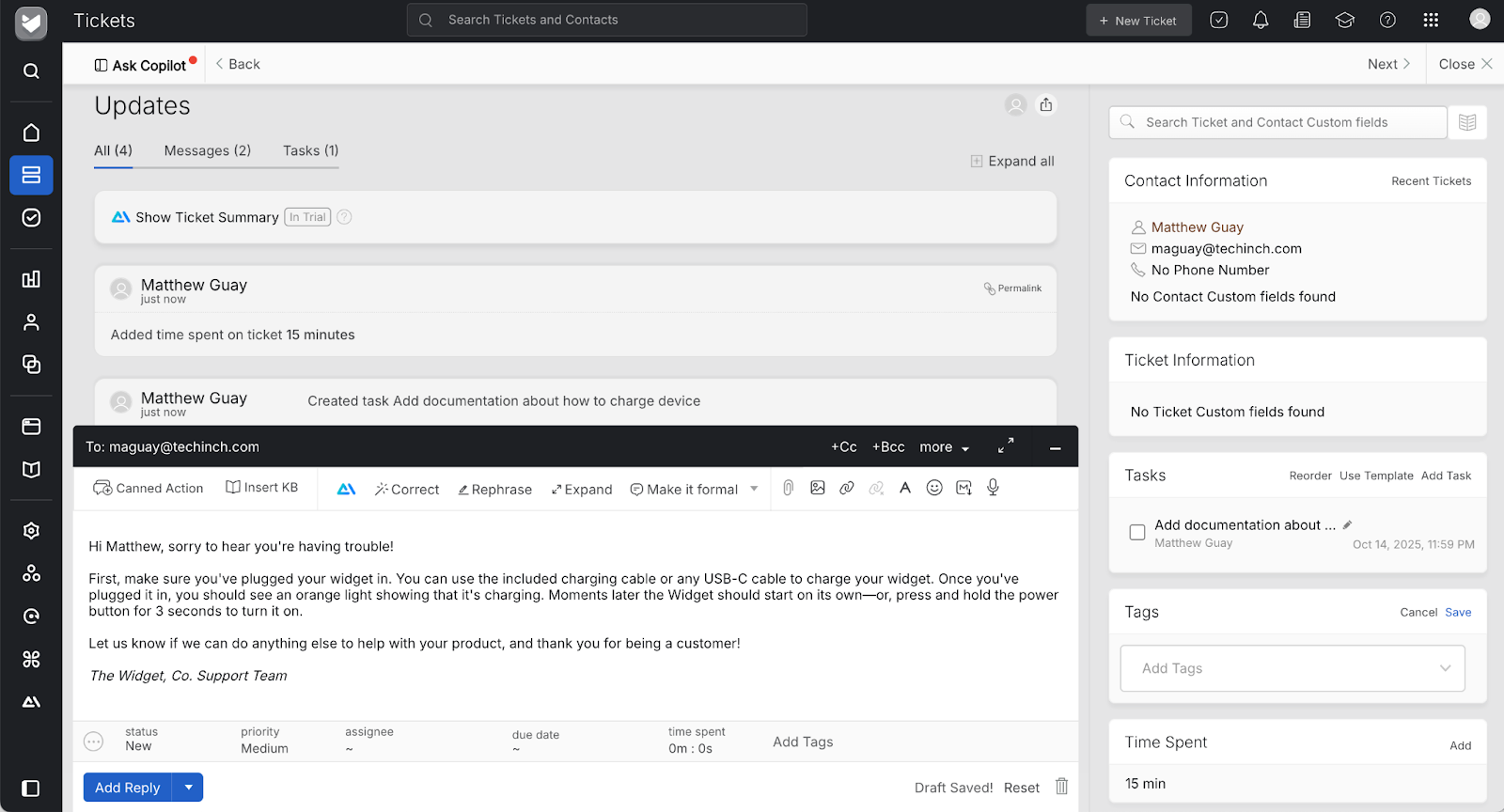Click the share ticket icon next to Updates
The width and height of the screenshot is (1504, 812).
(1046, 105)
